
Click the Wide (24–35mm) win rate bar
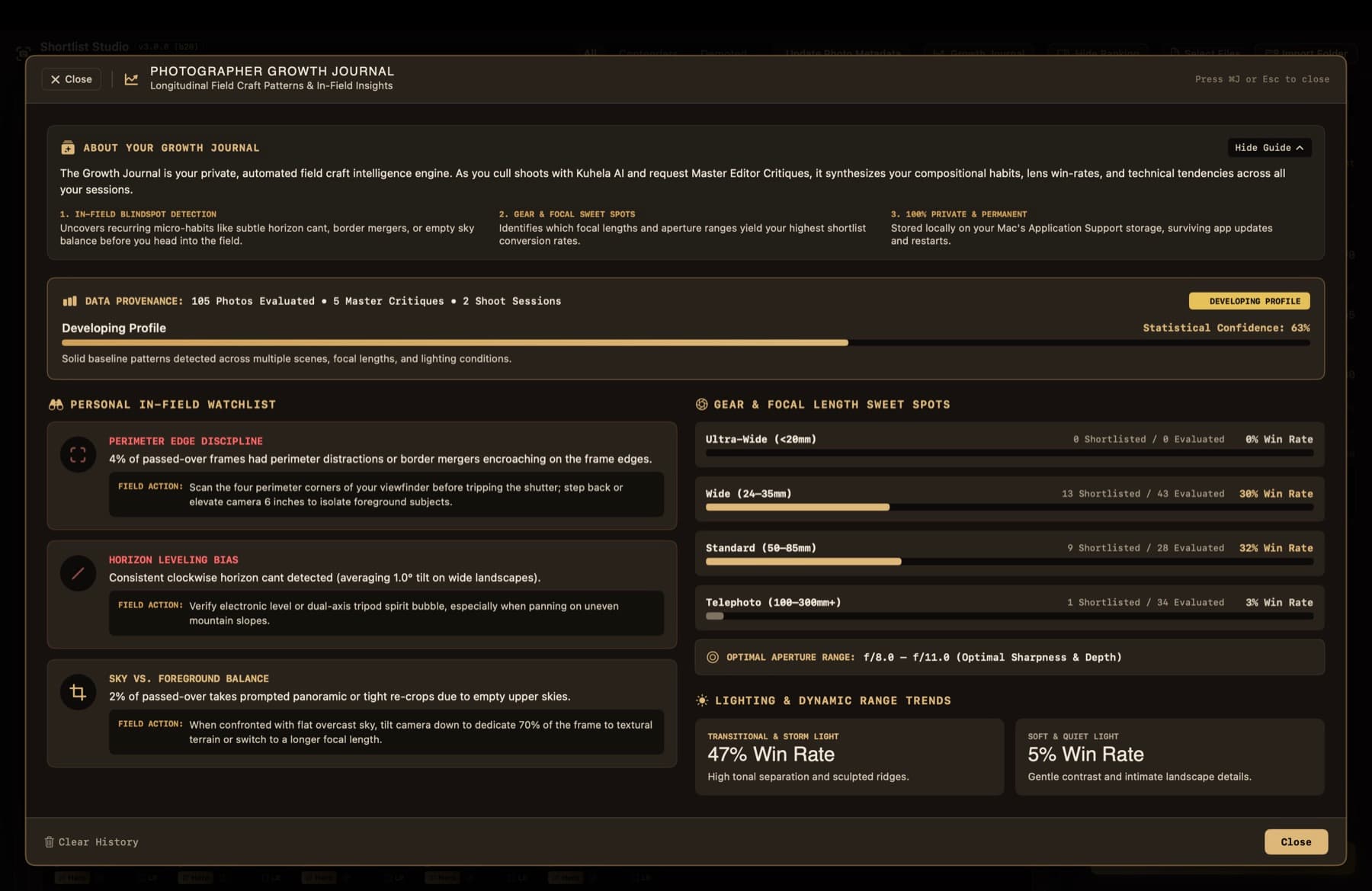pos(1009,508)
